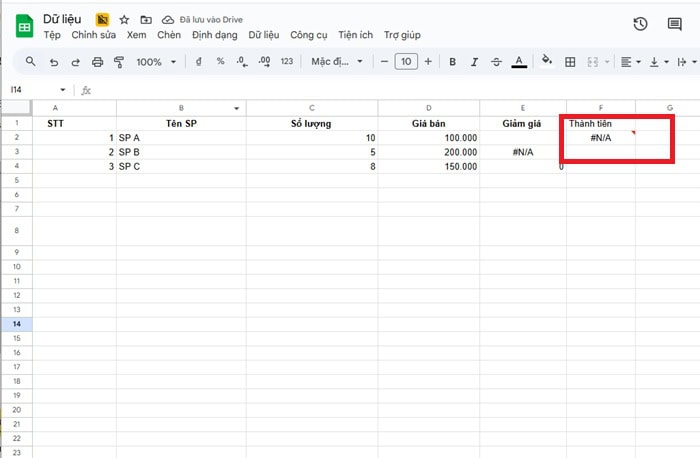Open the comments panel icon
This screenshot has height=458, width=700.
(674, 24)
